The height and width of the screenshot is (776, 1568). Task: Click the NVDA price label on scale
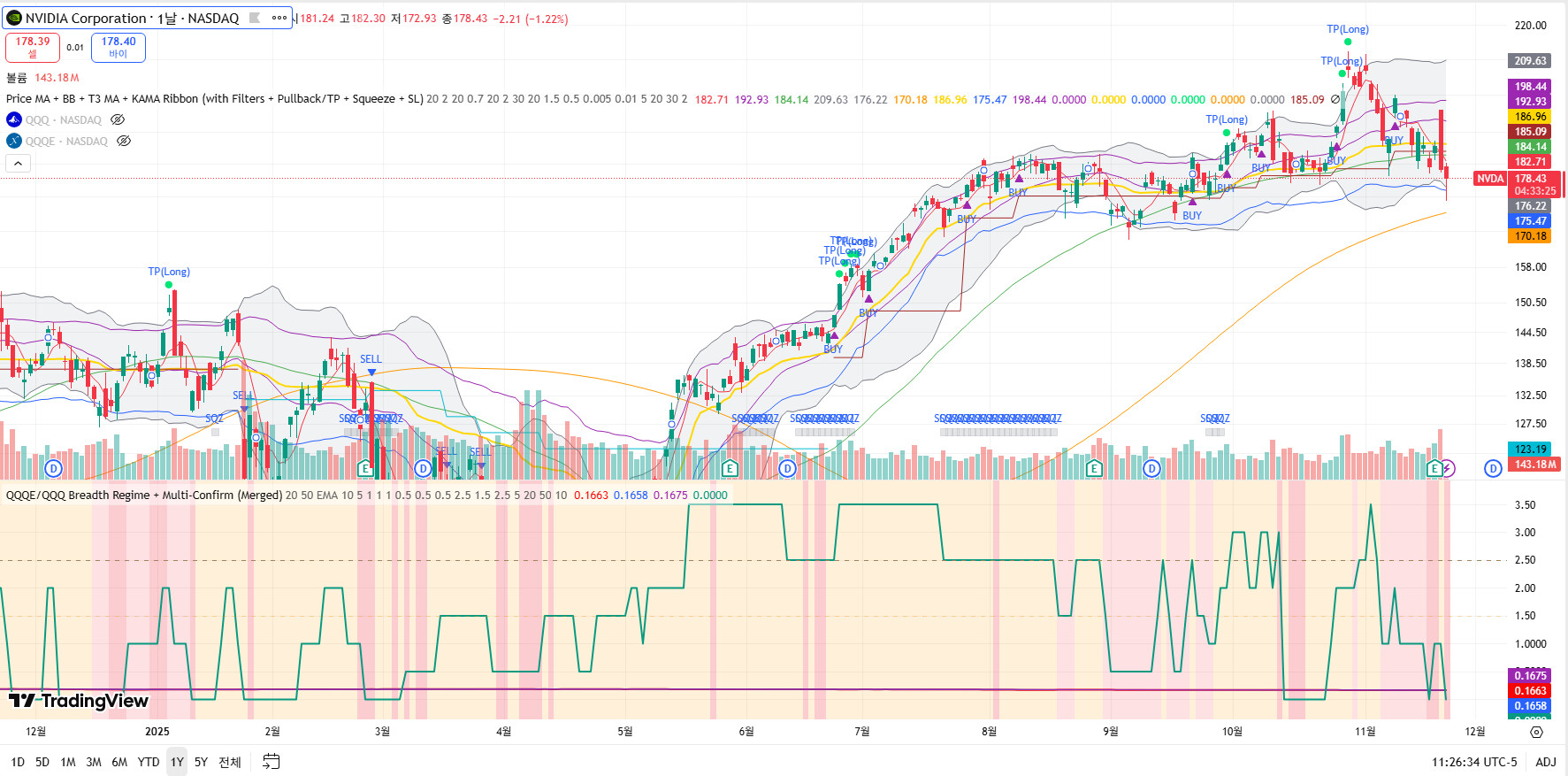[1490, 179]
